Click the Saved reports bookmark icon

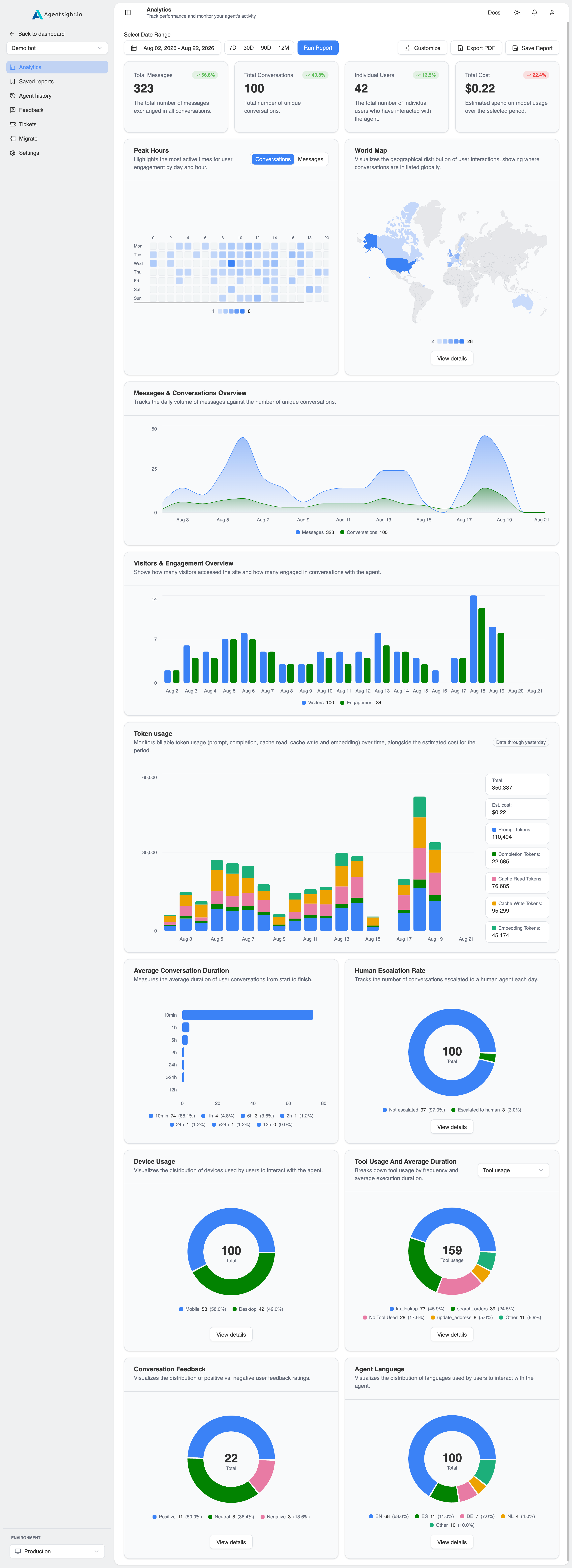coord(13,82)
